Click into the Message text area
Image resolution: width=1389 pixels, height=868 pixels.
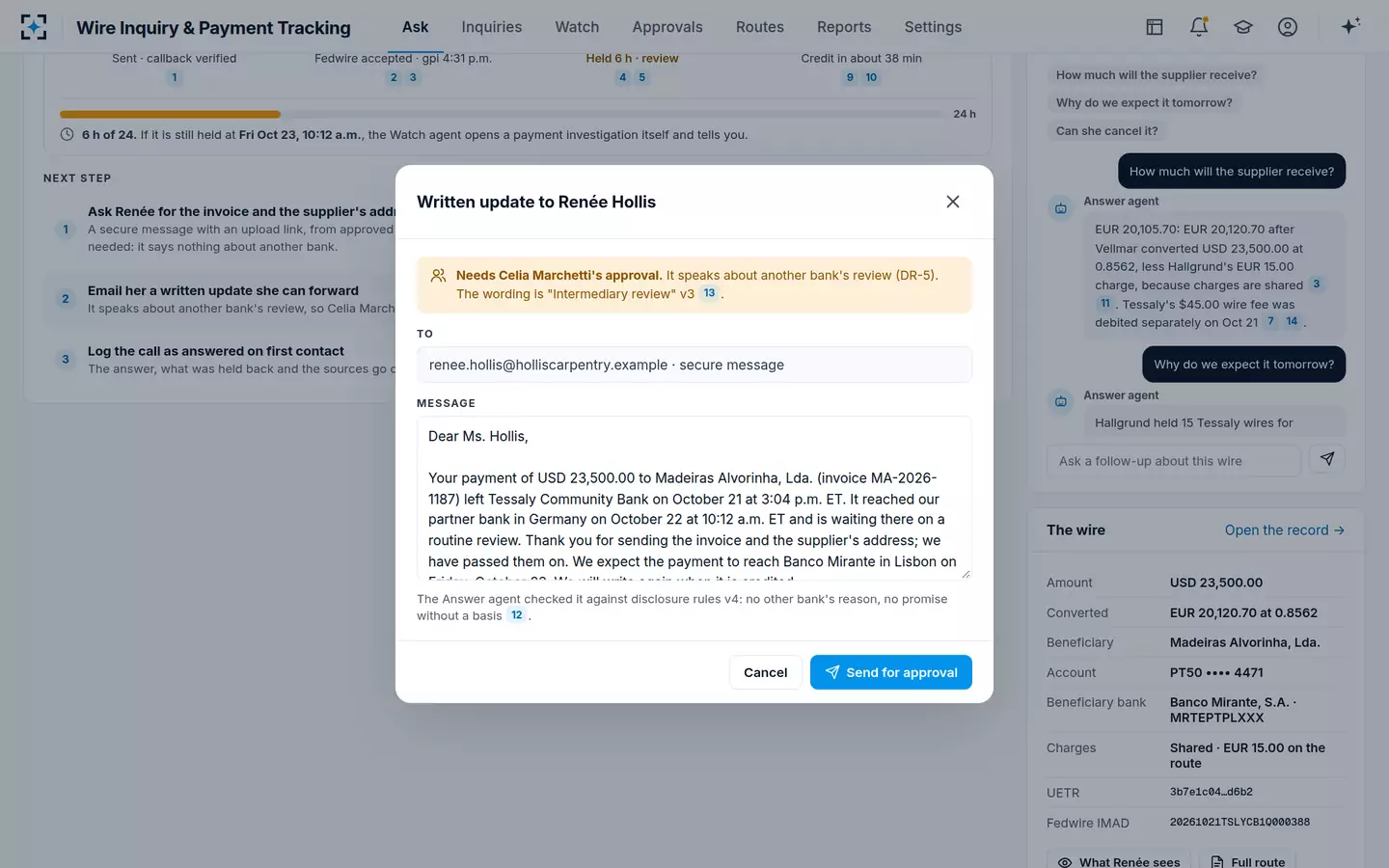tap(694, 498)
